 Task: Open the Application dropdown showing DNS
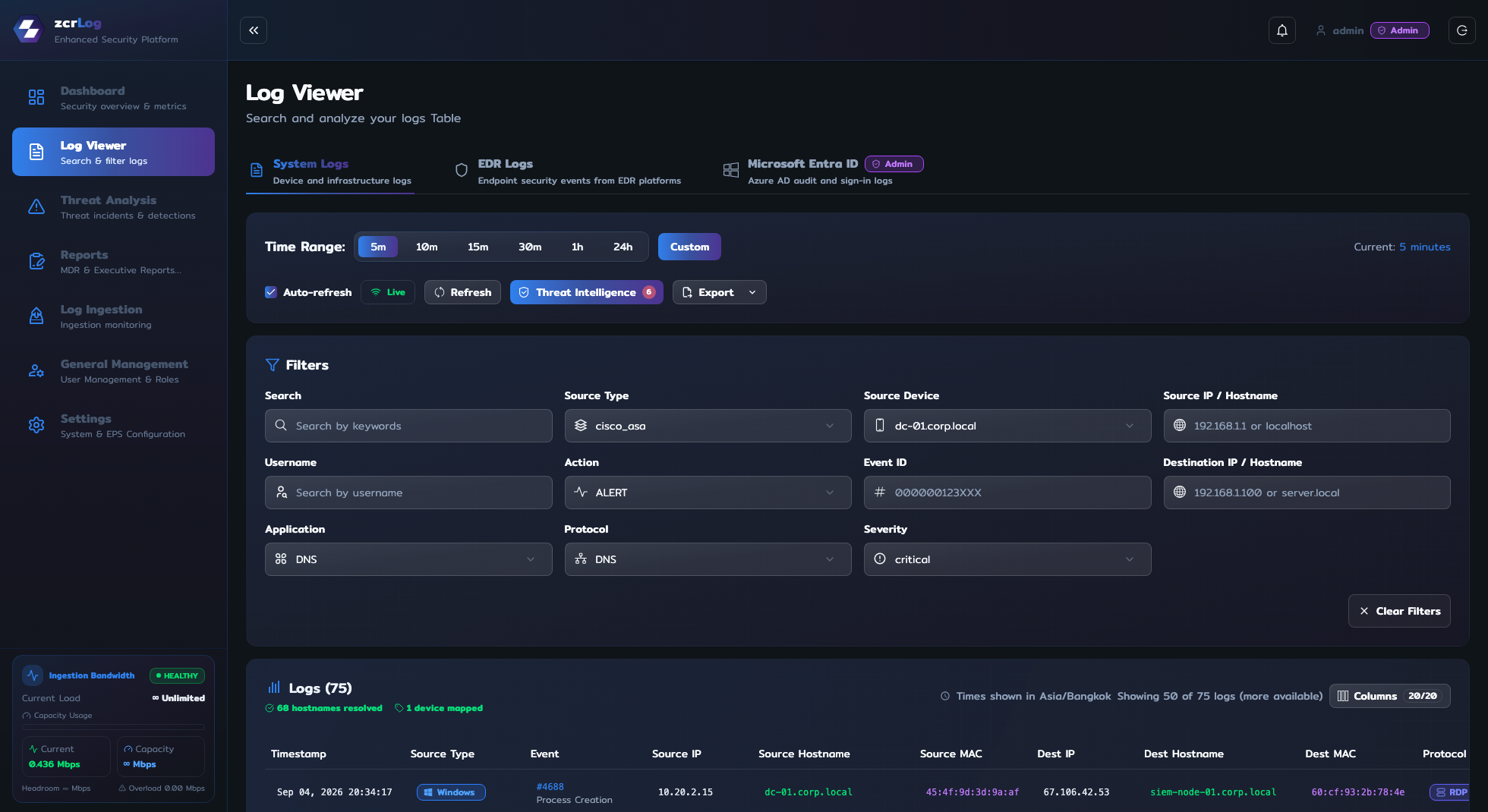tap(408, 559)
